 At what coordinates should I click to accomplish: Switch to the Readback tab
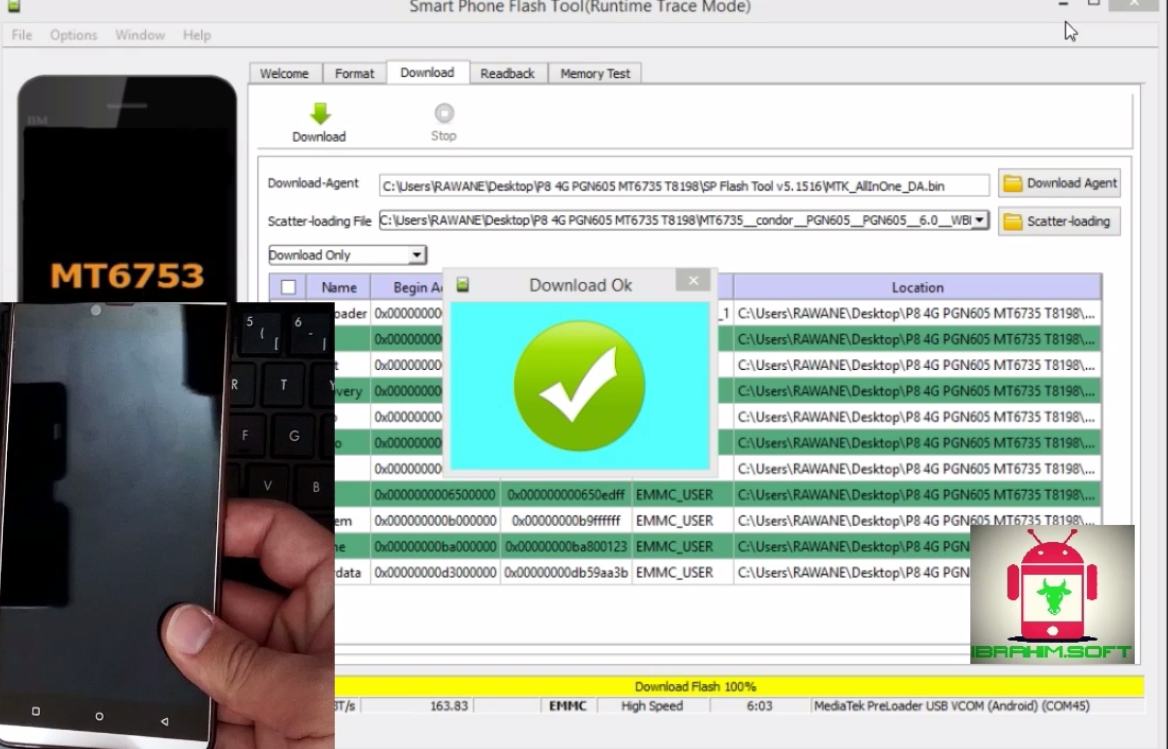click(x=507, y=74)
